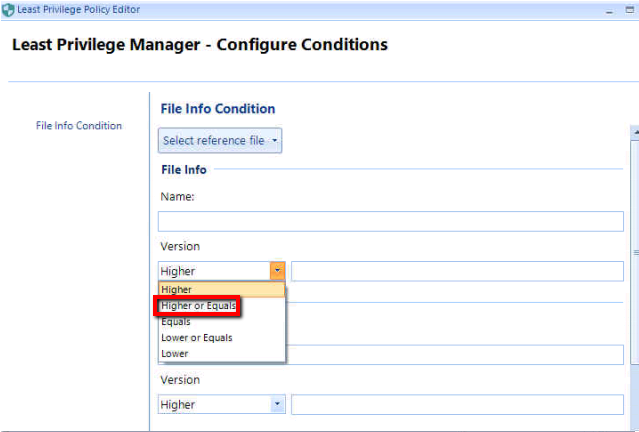Click the vertical scrollbar track

634,330
